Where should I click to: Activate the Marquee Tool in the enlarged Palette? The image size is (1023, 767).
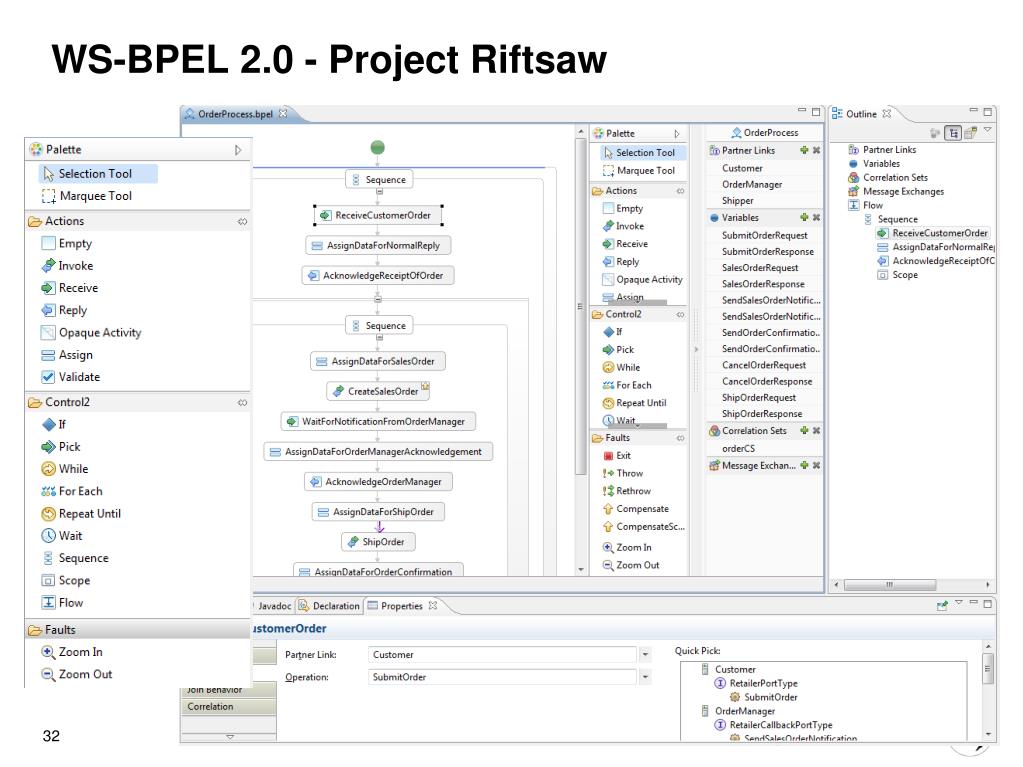87,196
